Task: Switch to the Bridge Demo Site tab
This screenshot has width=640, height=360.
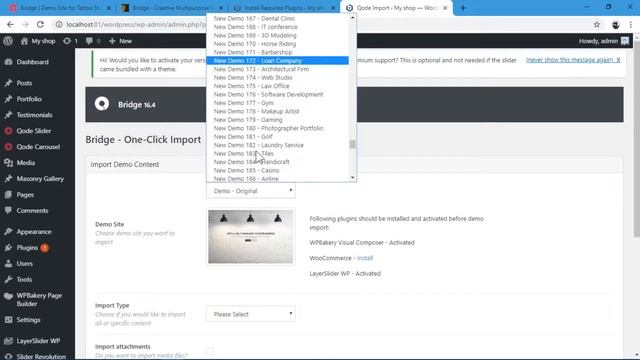Action: [60, 8]
